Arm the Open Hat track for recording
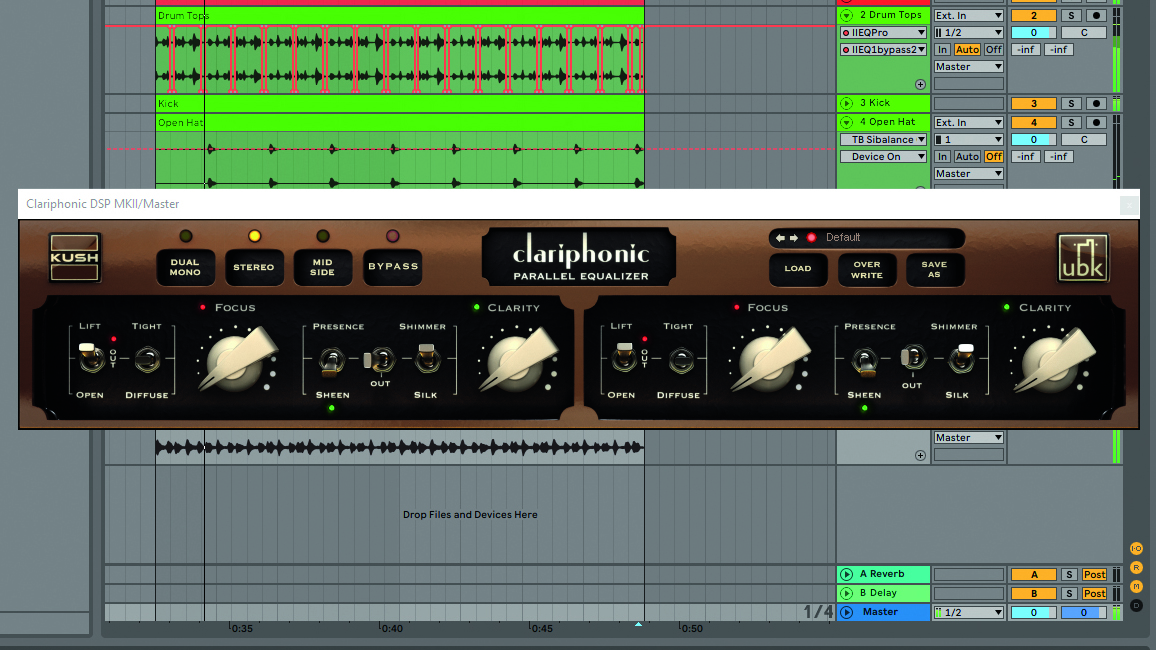1156x650 pixels. coord(1096,122)
